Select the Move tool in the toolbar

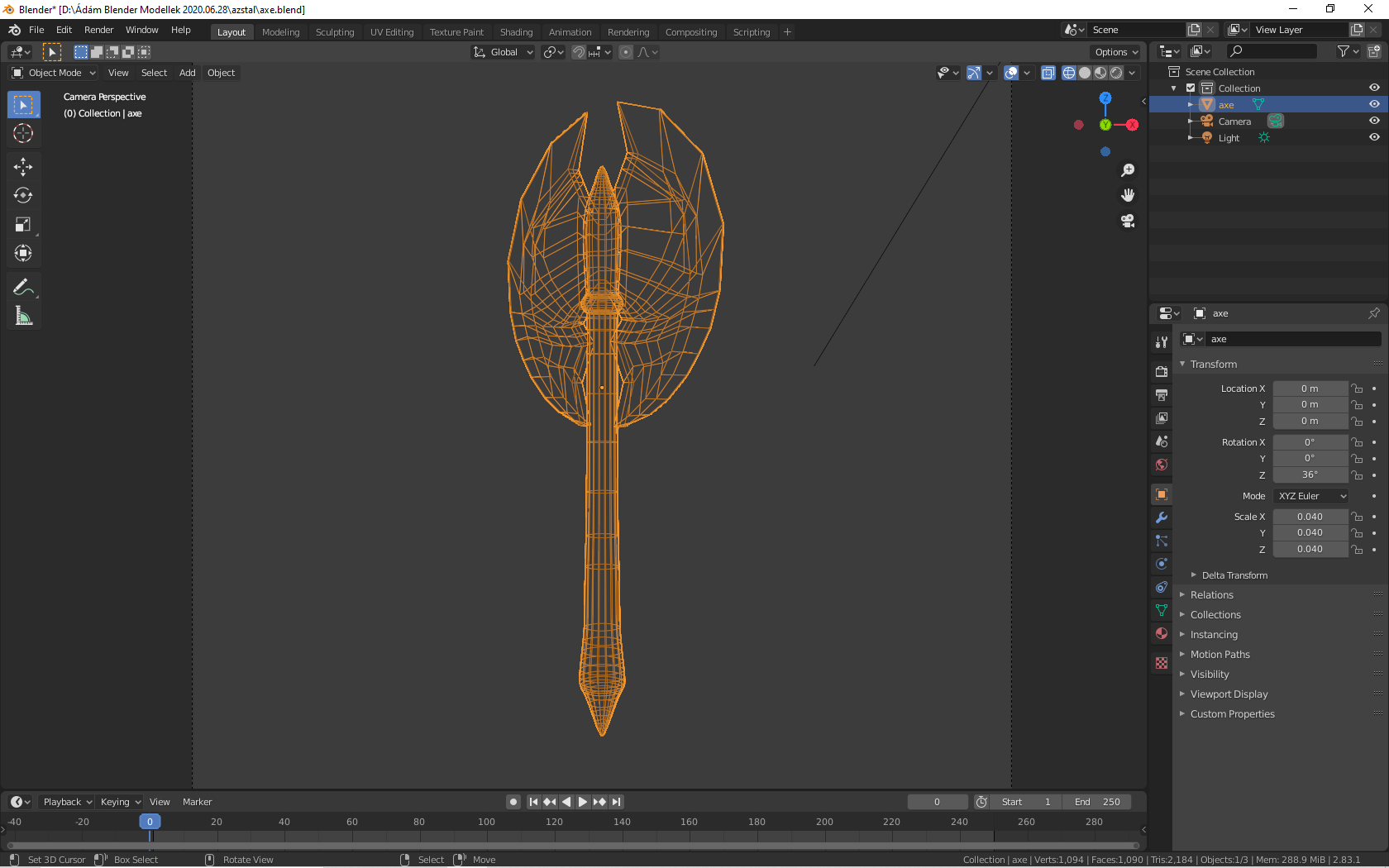(23, 166)
